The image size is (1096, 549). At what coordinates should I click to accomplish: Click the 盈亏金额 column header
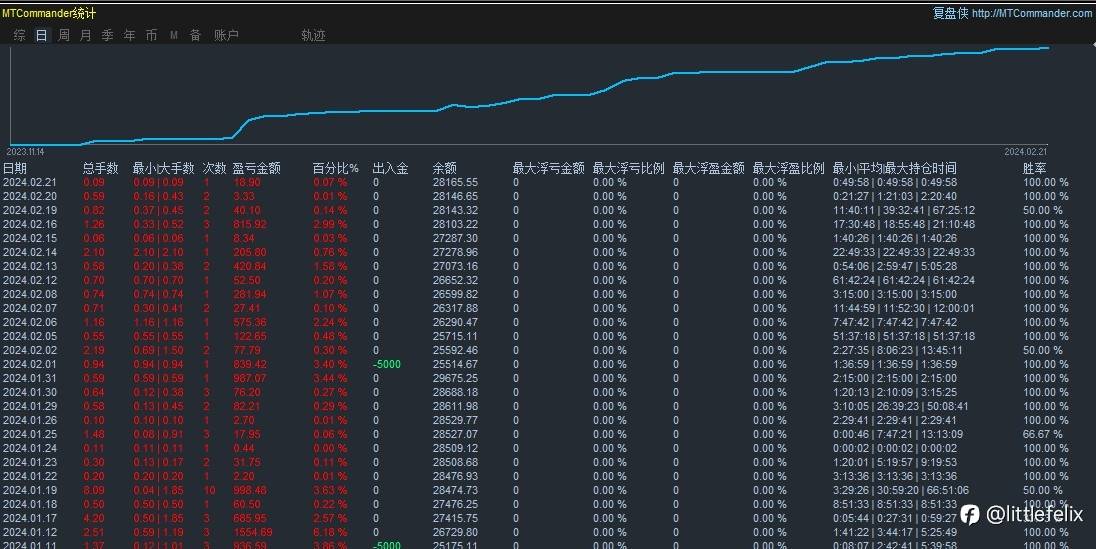click(x=257, y=168)
